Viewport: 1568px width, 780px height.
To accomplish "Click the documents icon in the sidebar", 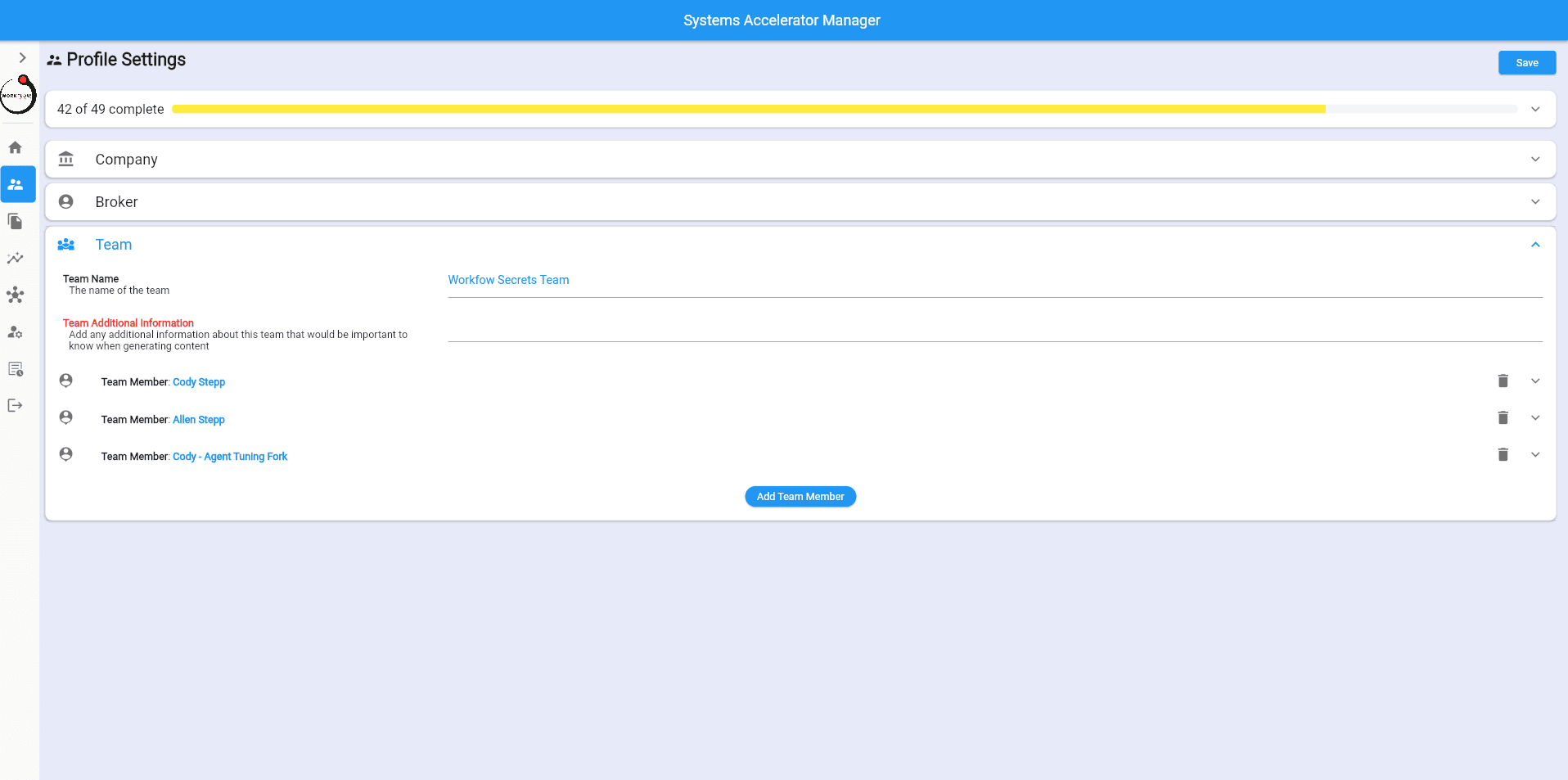I will [x=16, y=222].
